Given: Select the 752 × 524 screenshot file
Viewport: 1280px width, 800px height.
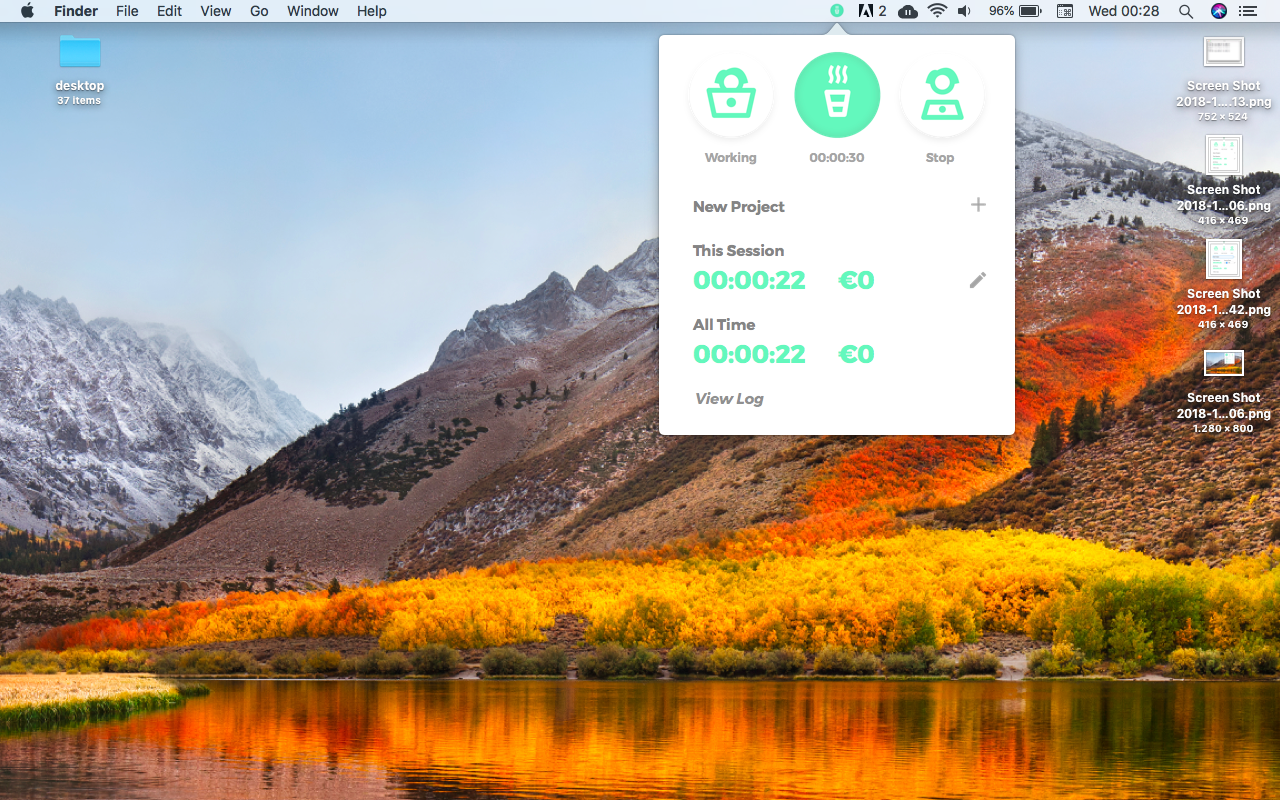Looking at the screenshot, I should pos(1224,78).
